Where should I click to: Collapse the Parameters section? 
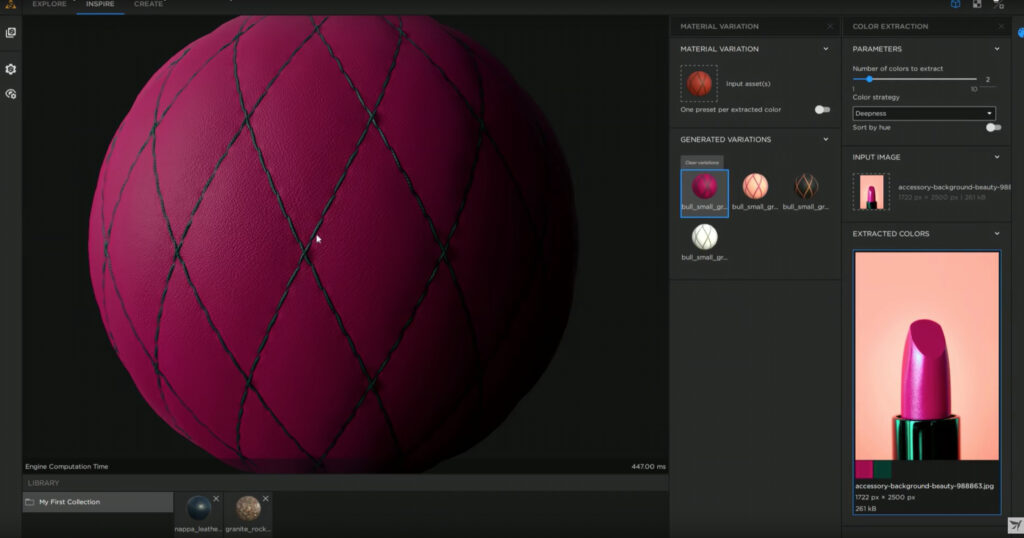pos(997,49)
